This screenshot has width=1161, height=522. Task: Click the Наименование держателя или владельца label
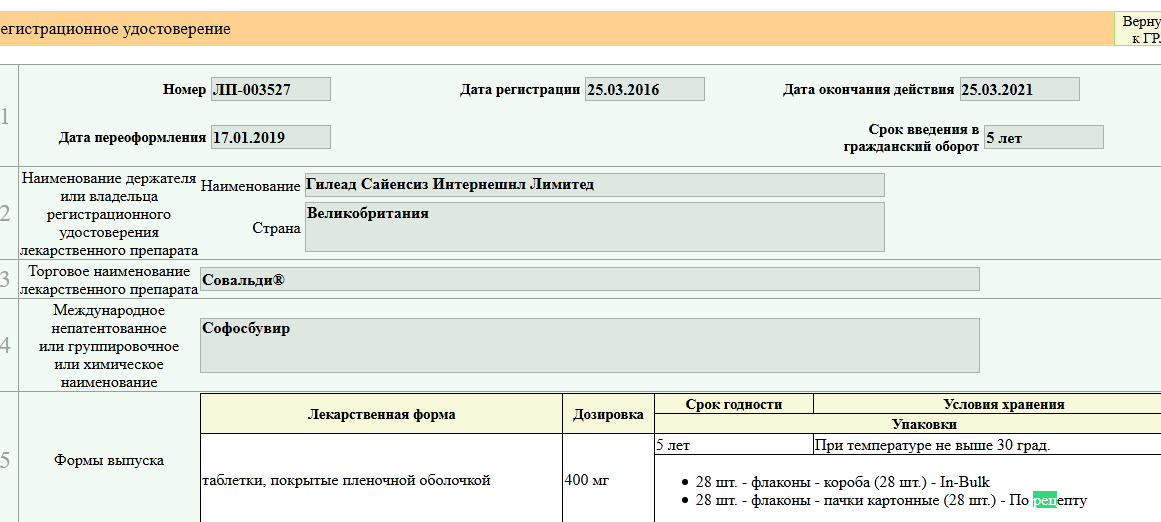110,214
